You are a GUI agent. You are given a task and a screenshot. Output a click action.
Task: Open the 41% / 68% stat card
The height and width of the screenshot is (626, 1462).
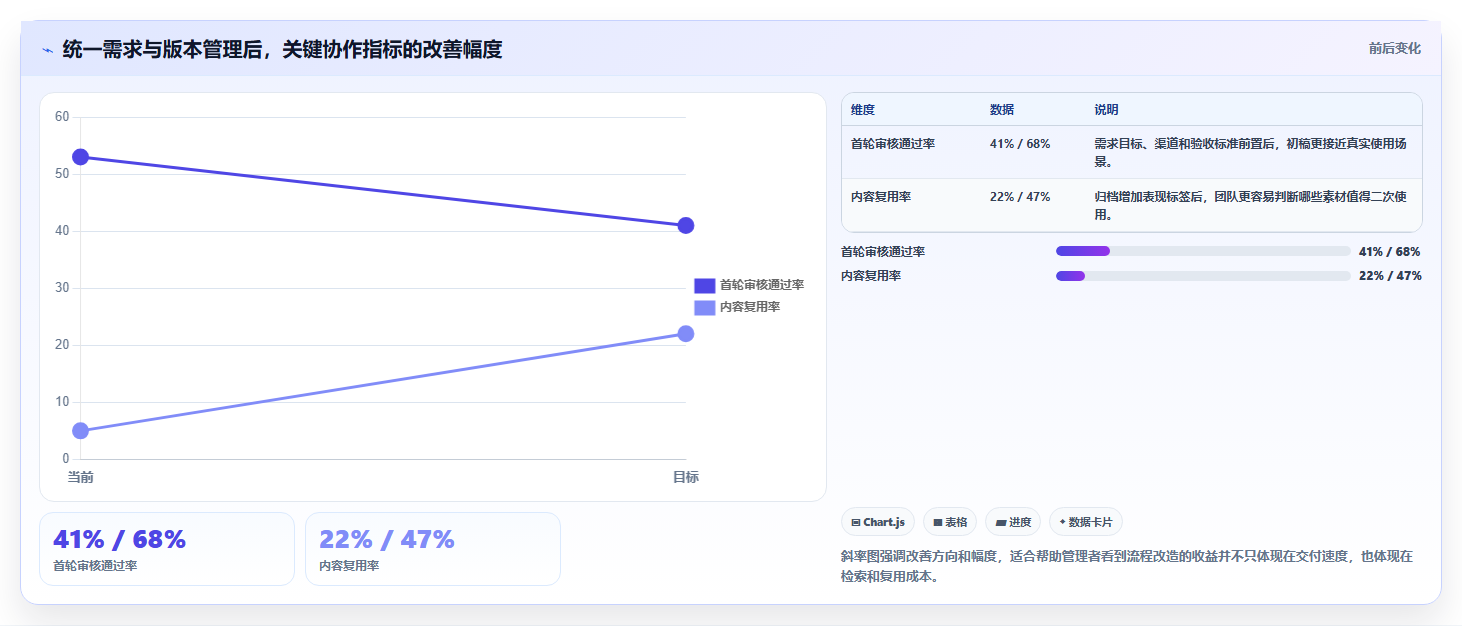(167, 549)
